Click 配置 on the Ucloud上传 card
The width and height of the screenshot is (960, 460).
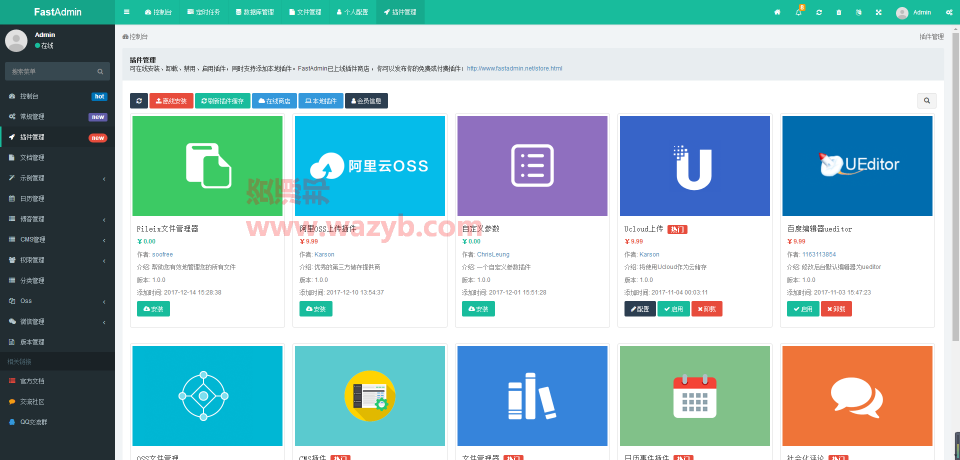pyautogui.click(x=640, y=309)
